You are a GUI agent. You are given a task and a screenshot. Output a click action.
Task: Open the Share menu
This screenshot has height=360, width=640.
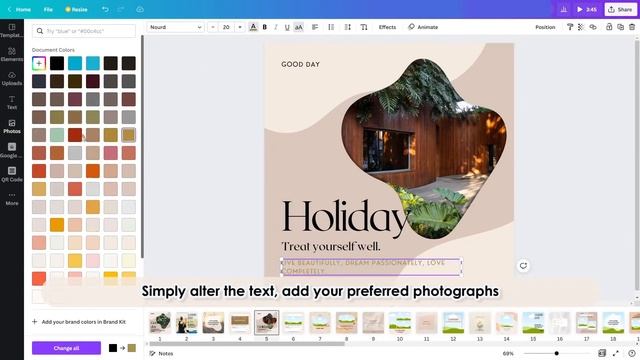pos(620,9)
